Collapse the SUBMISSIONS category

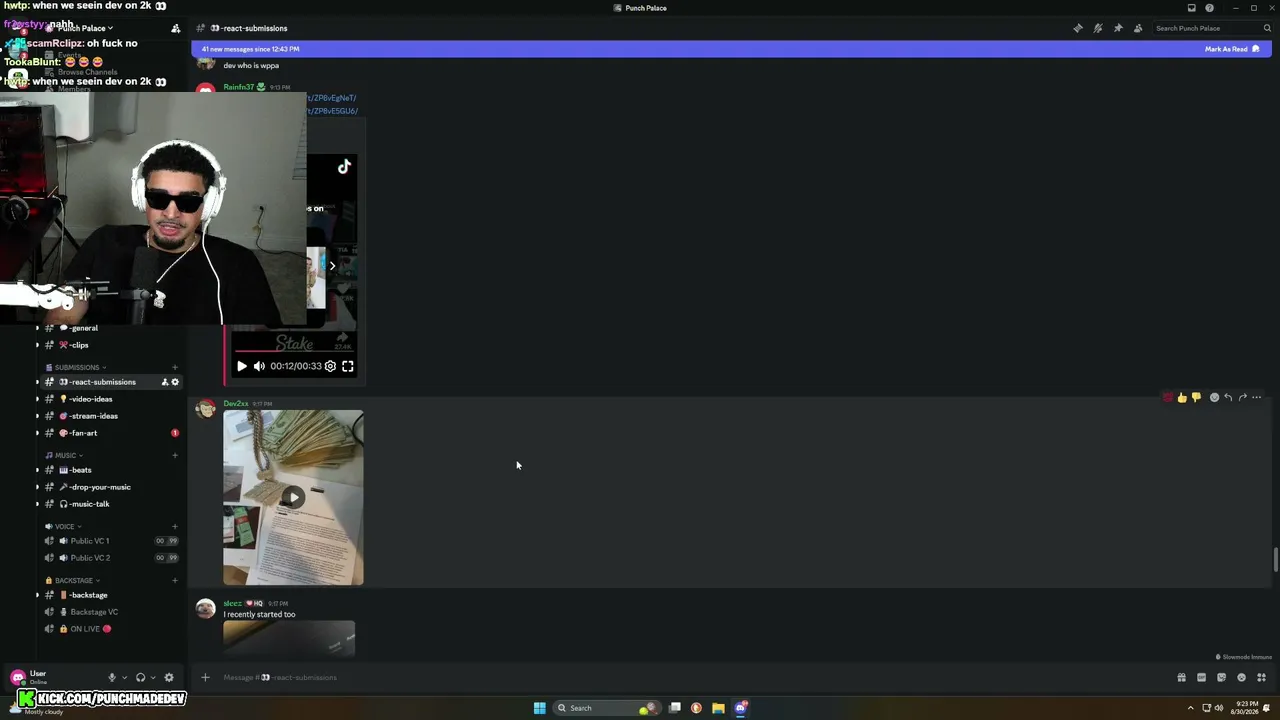pyautogui.click(x=77, y=367)
